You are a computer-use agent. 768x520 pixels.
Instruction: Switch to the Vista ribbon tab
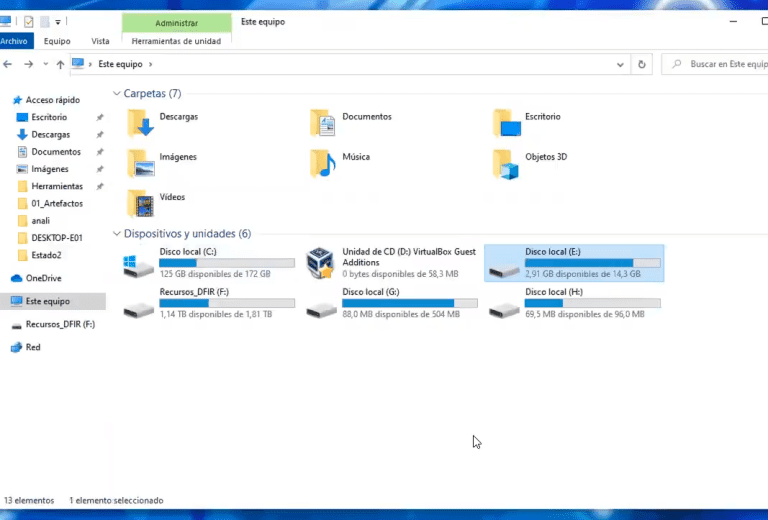pos(100,41)
